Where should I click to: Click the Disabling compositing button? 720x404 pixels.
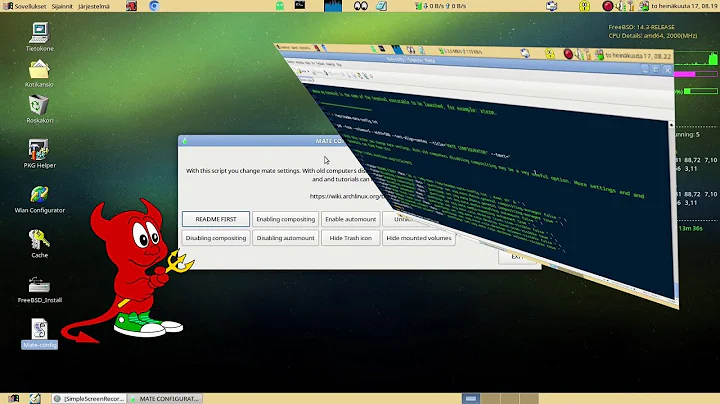tap(216, 238)
